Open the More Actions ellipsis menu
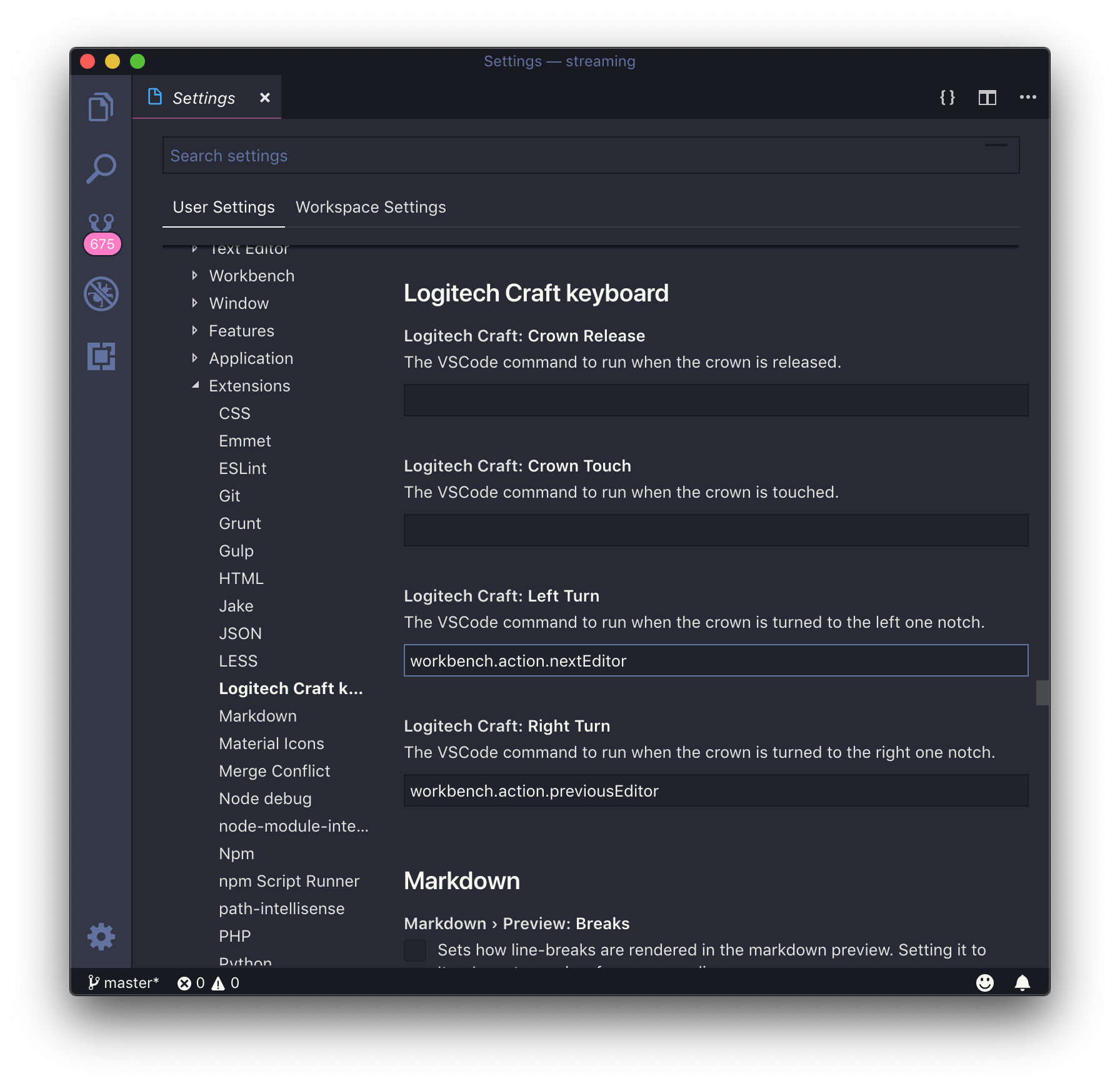 pyautogui.click(x=1028, y=97)
